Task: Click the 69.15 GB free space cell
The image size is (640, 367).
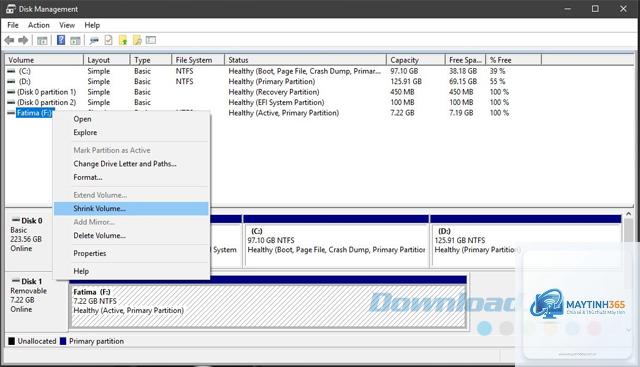Action: (463, 82)
